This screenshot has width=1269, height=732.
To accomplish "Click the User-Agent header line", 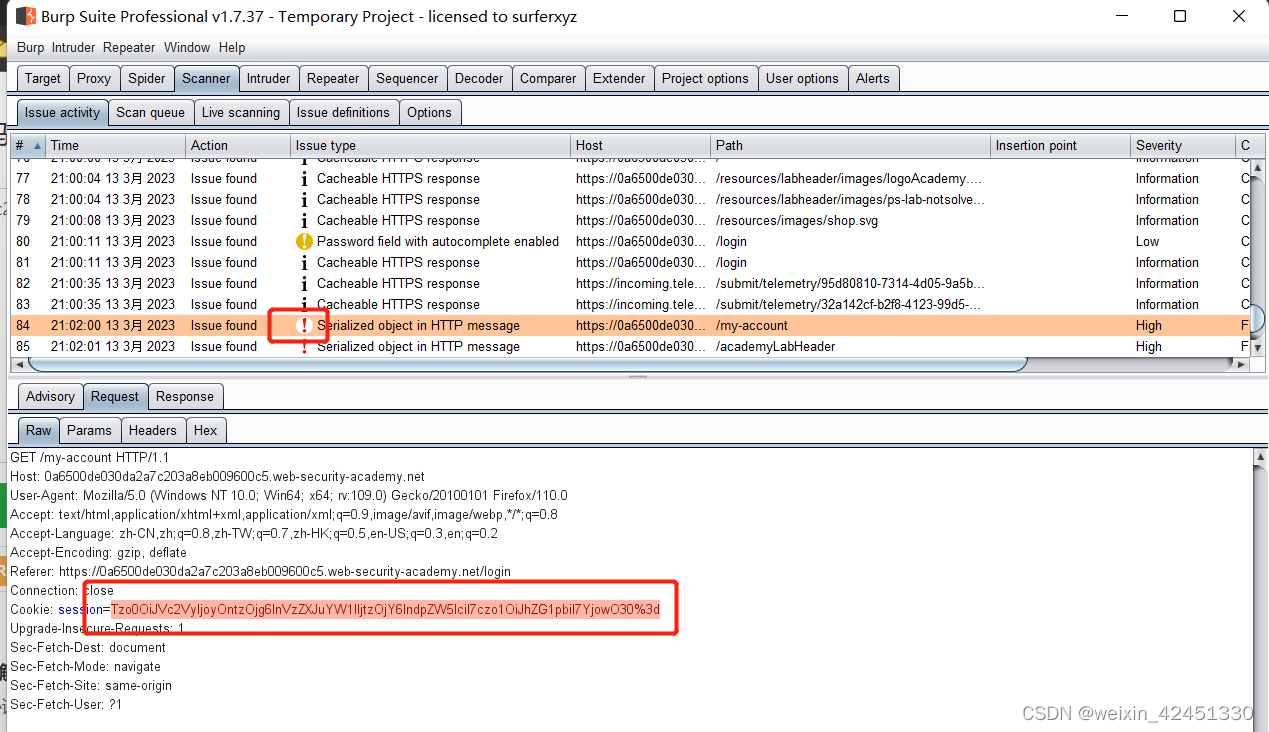I will tap(289, 496).
